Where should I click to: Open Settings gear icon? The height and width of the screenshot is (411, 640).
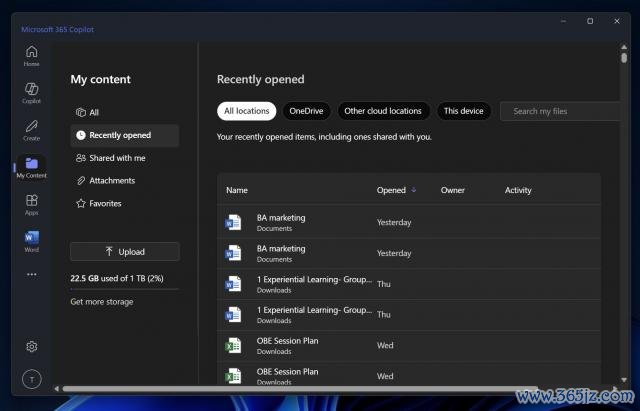coord(31,347)
